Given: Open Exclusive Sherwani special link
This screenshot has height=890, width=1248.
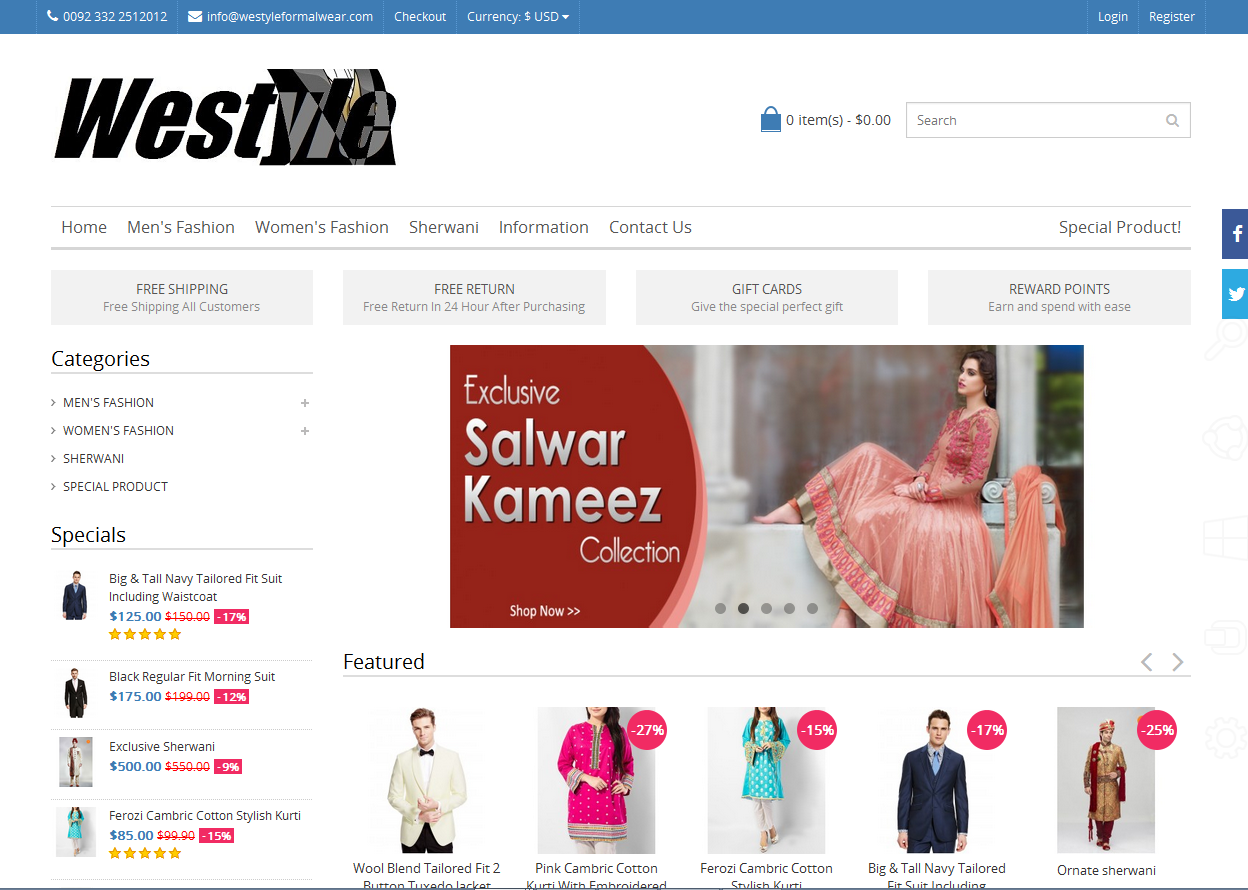Looking at the screenshot, I should [x=162, y=747].
